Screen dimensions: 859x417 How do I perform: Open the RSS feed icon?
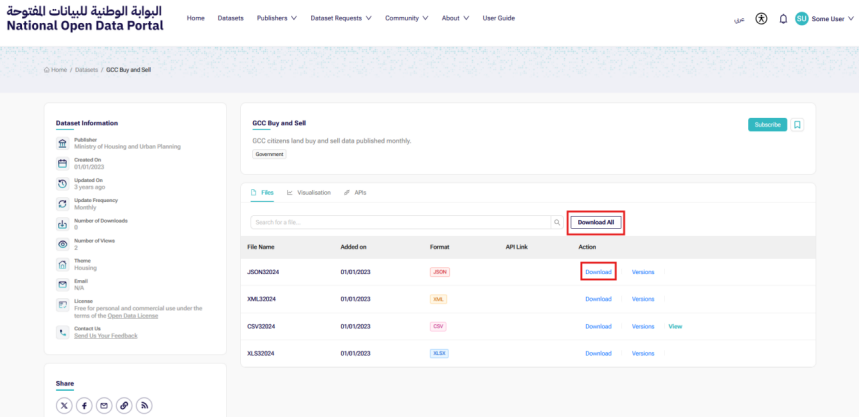pyautogui.click(x=144, y=405)
